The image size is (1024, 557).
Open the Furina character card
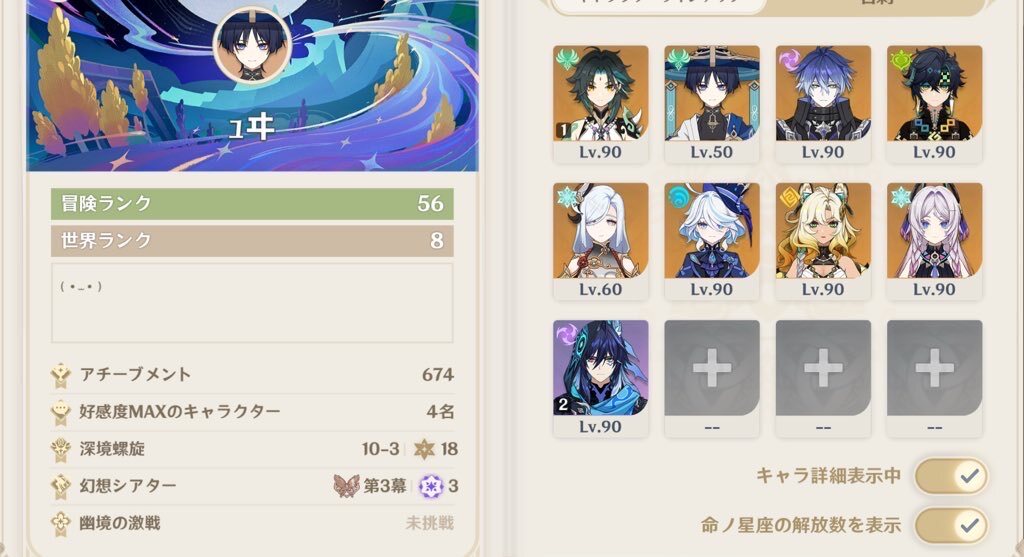tap(711, 241)
